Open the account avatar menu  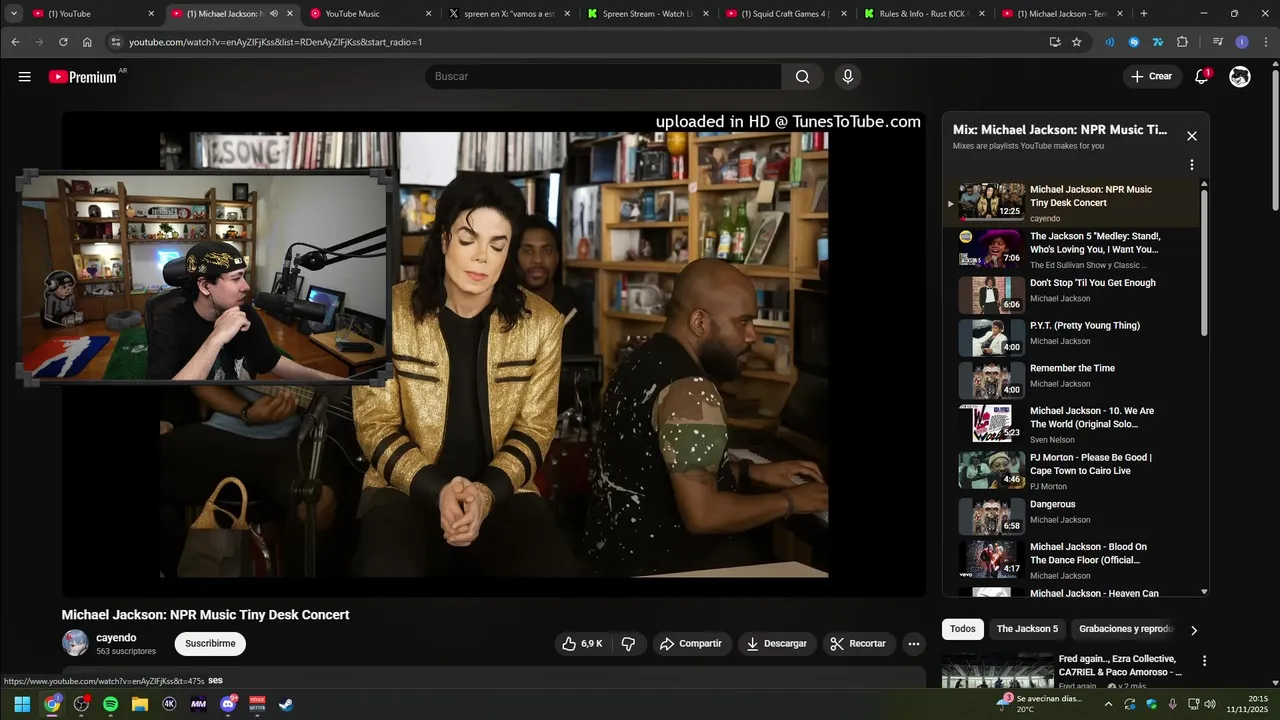click(1240, 77)
